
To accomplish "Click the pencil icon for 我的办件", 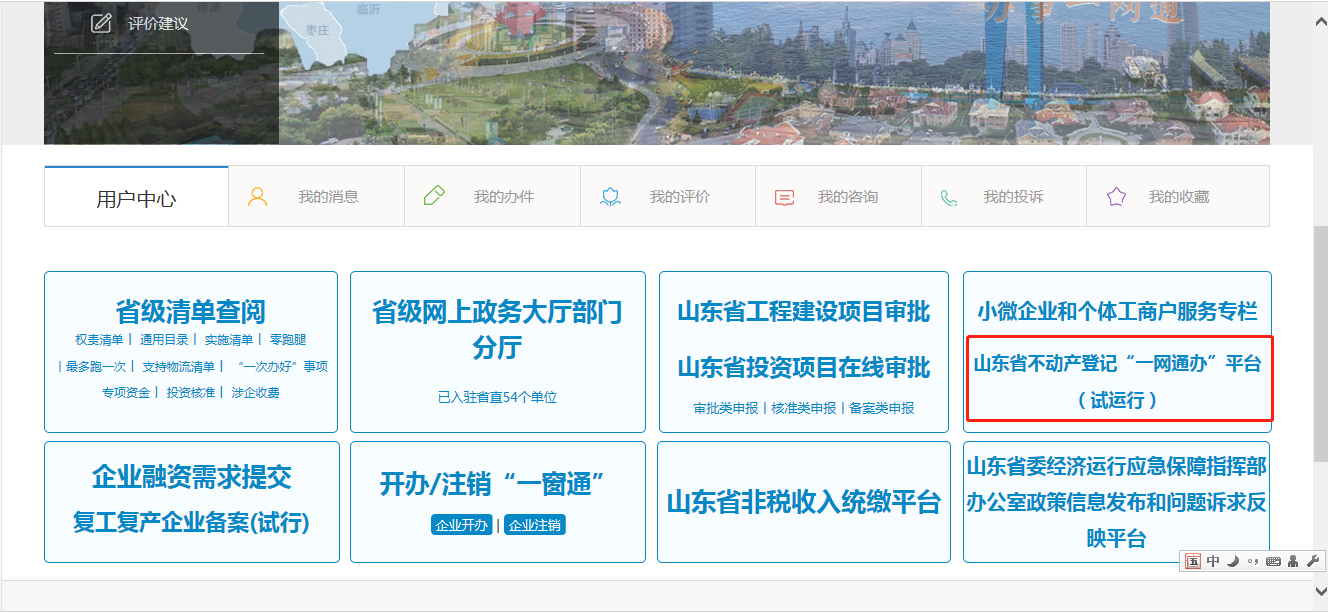I will 434,196.
